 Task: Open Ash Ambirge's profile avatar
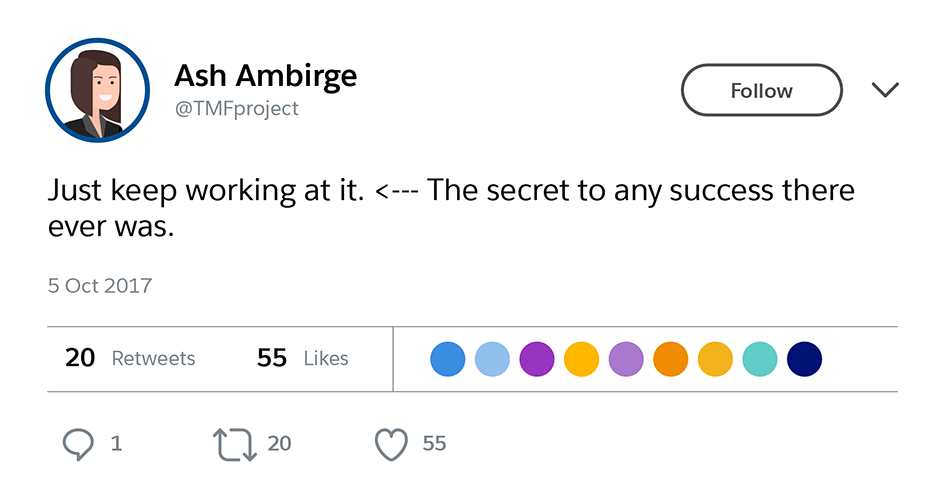tap(97, 91)
